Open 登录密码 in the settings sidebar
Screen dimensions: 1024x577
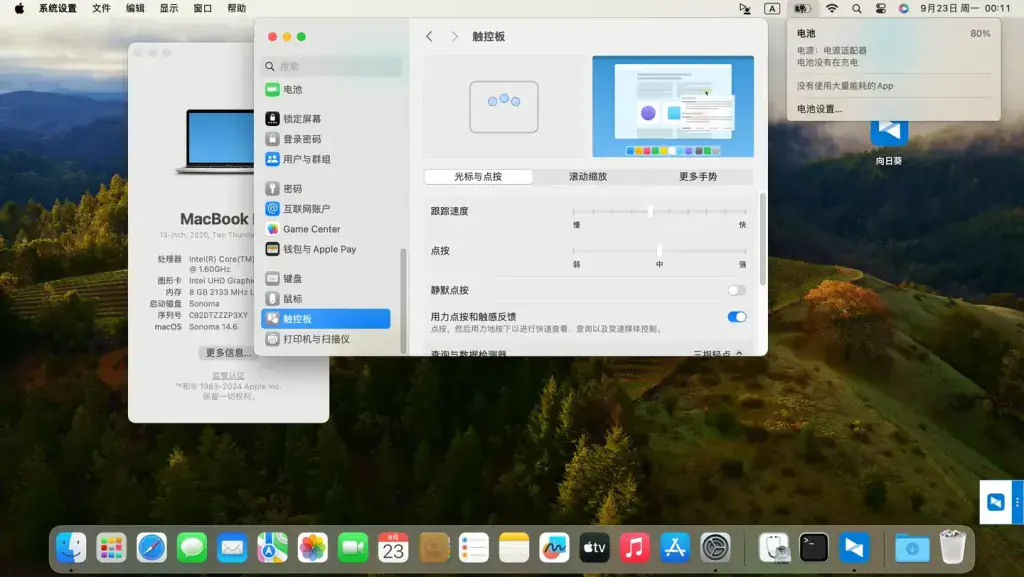[x=325, y=139]
